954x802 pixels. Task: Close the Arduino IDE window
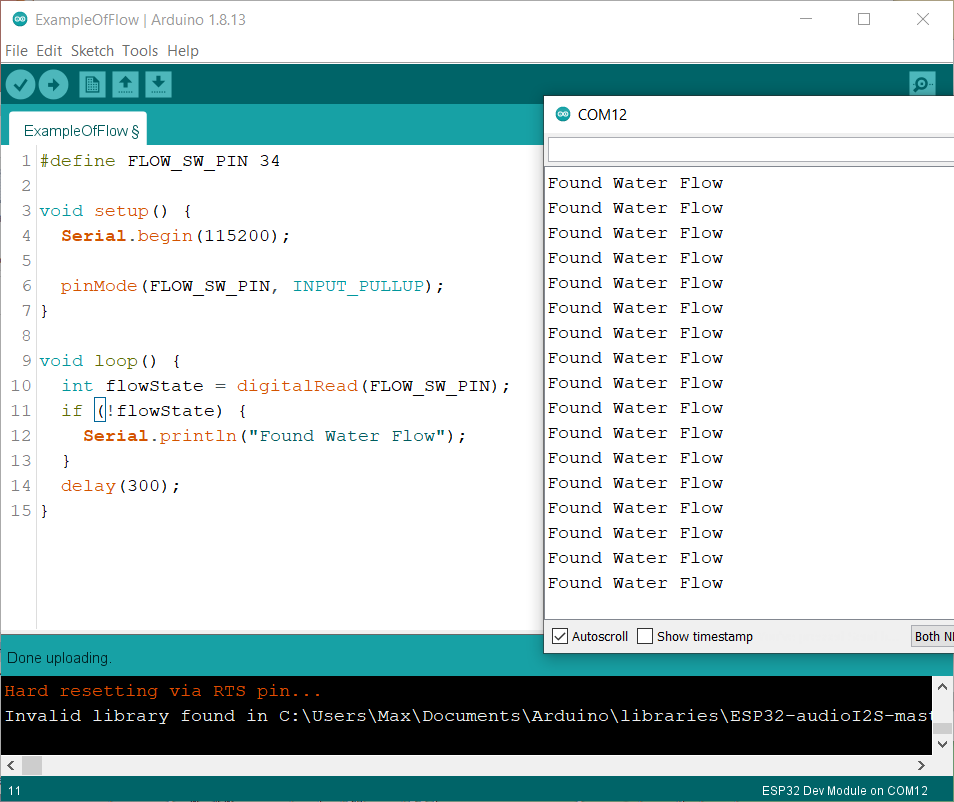click(x=922, y=19)
